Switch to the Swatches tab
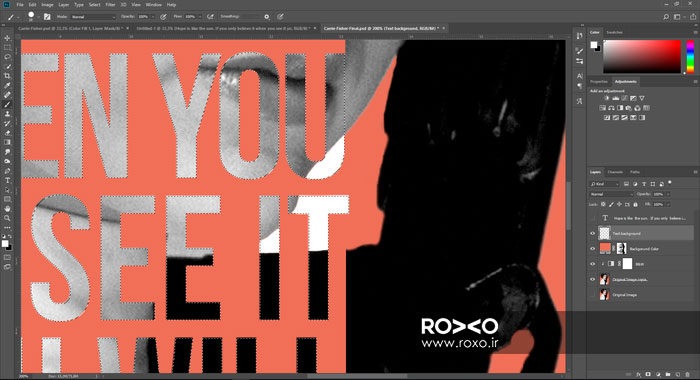Screen dimensions: 700x380 pos(614,32)
